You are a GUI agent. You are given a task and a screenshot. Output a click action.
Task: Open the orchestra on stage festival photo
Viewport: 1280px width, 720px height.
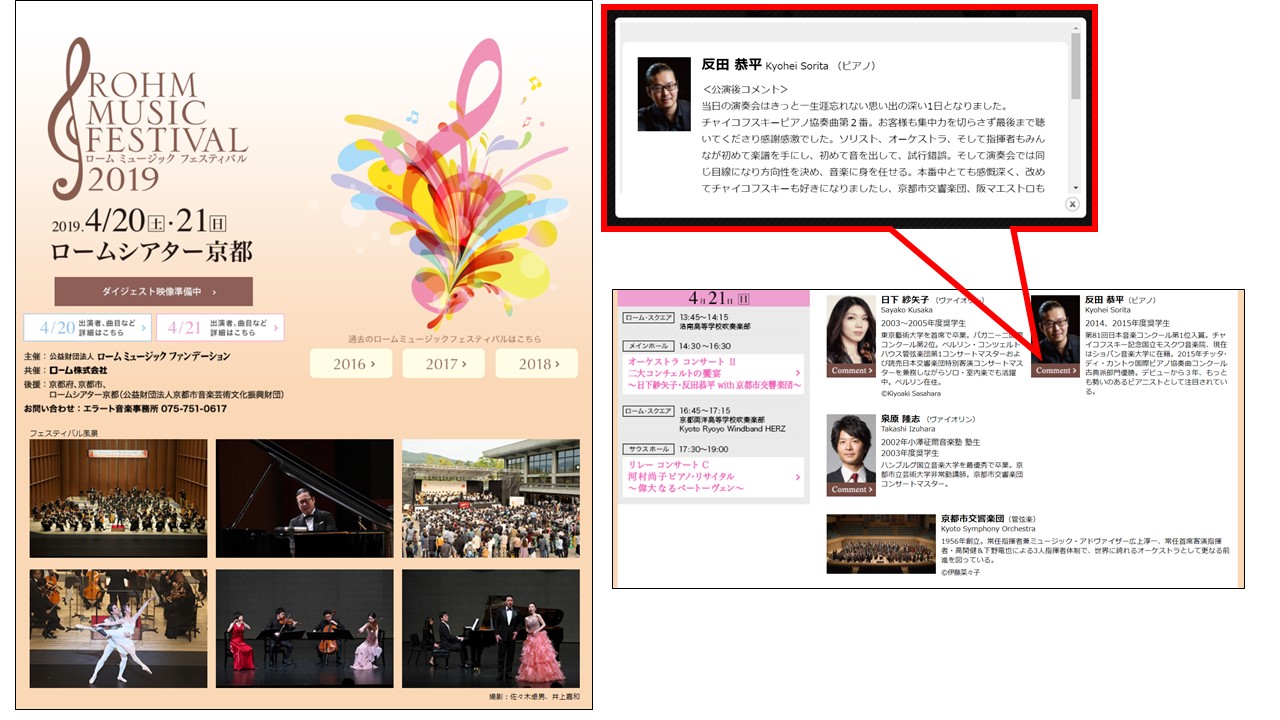point(118,498)
